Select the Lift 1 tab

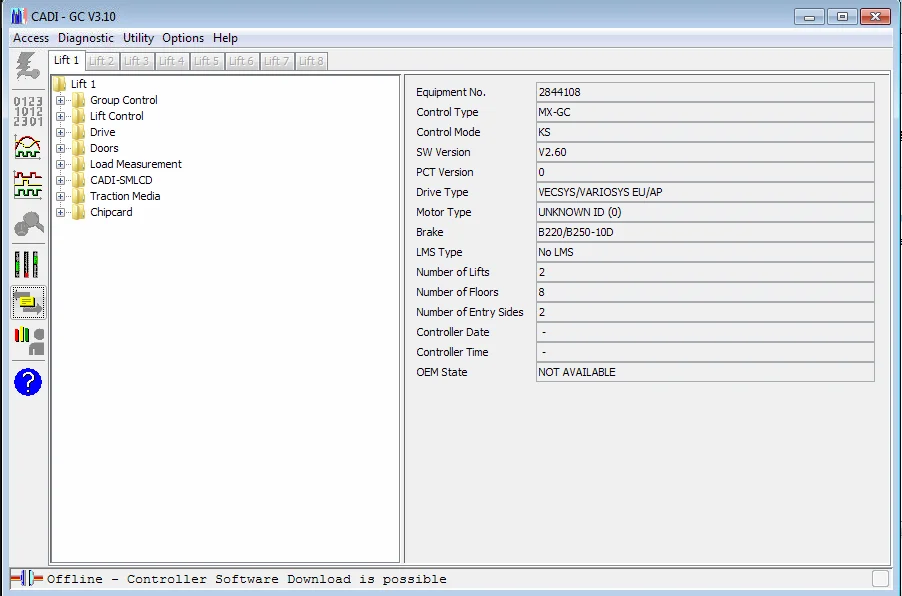click(67, 60)
